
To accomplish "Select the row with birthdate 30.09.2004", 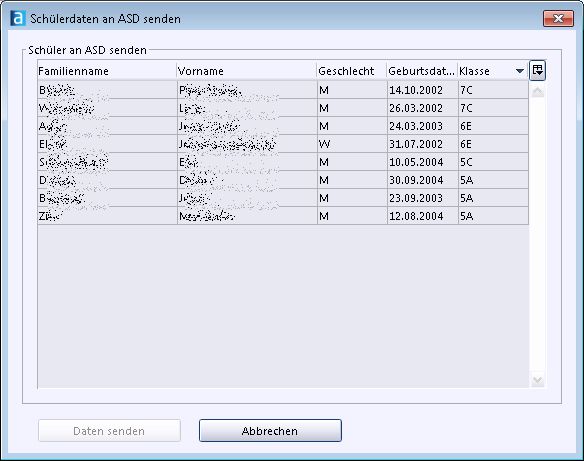I will [x=283, y=180].
